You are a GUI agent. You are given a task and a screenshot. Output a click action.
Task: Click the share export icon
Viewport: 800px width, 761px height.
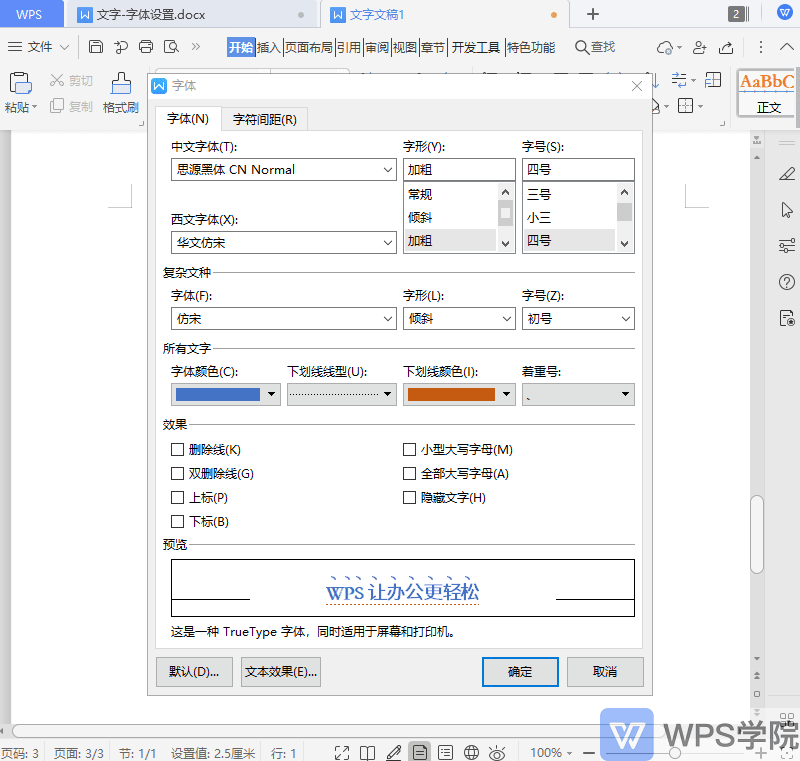pos(726,47)
